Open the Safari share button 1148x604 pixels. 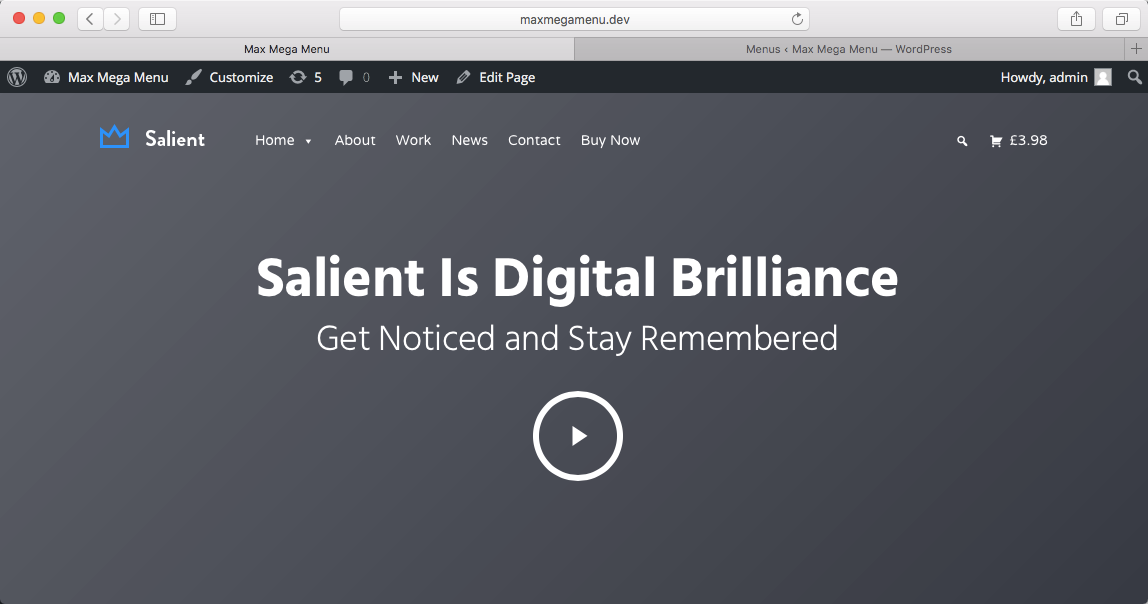click(x=1076, y=19)
